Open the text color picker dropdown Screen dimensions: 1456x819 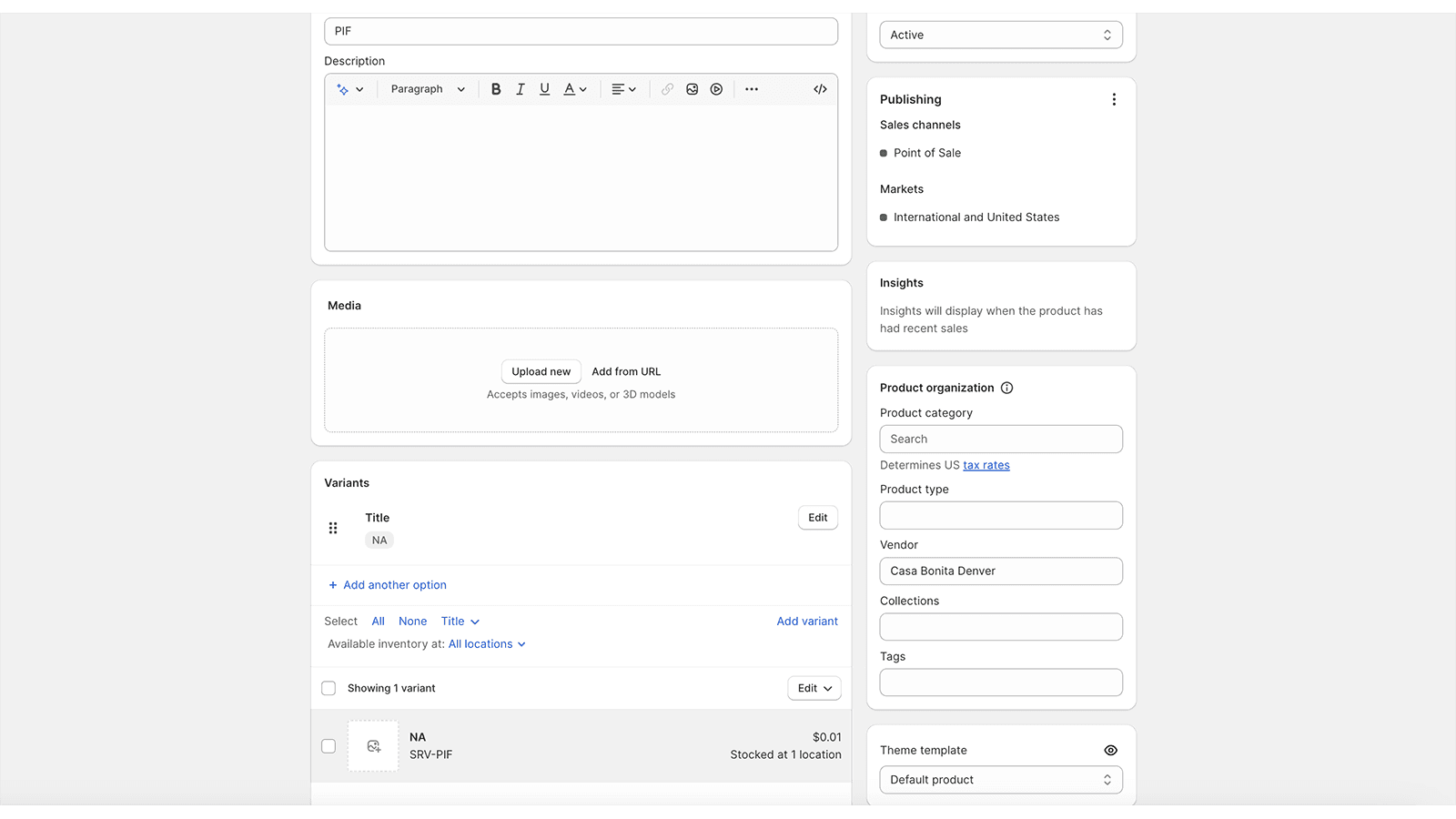click(575, 89)
